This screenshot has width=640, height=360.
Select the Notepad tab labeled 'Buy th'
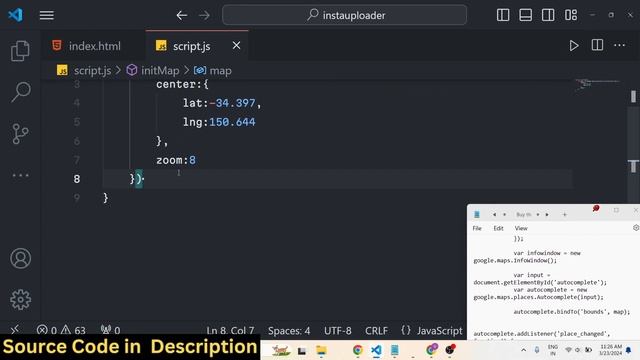pos(524,214)
